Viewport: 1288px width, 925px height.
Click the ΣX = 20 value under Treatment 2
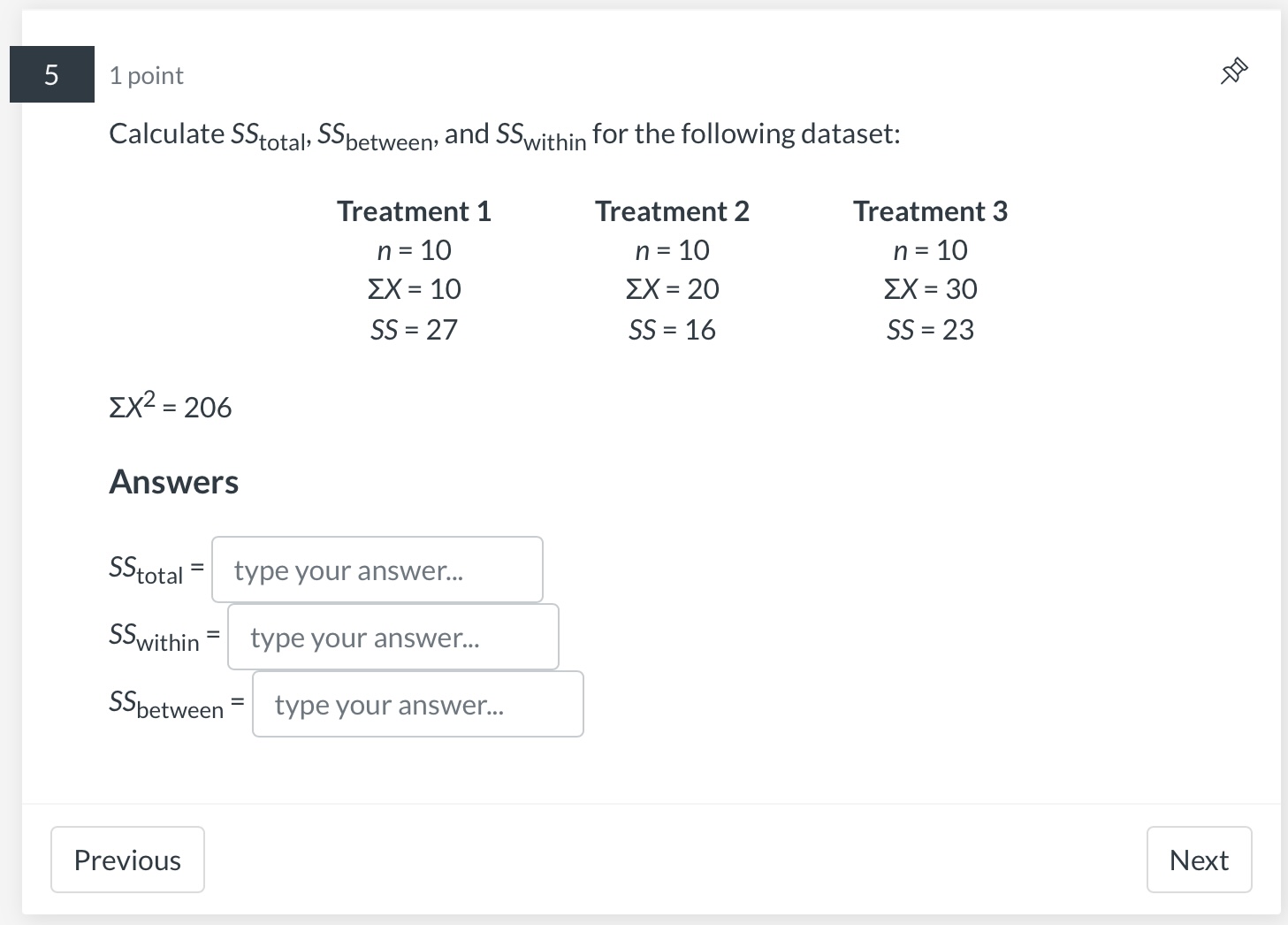pos(672,288)
